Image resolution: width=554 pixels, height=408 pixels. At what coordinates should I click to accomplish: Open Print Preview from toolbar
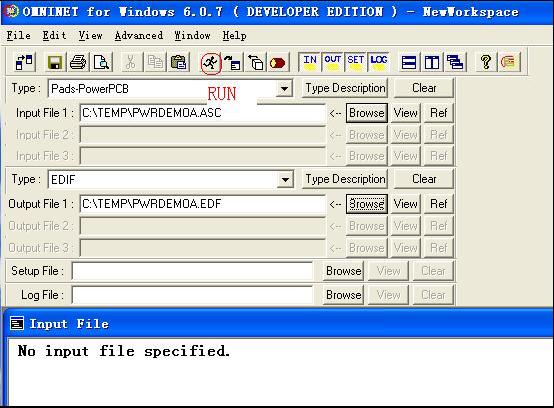click(101, 63)
